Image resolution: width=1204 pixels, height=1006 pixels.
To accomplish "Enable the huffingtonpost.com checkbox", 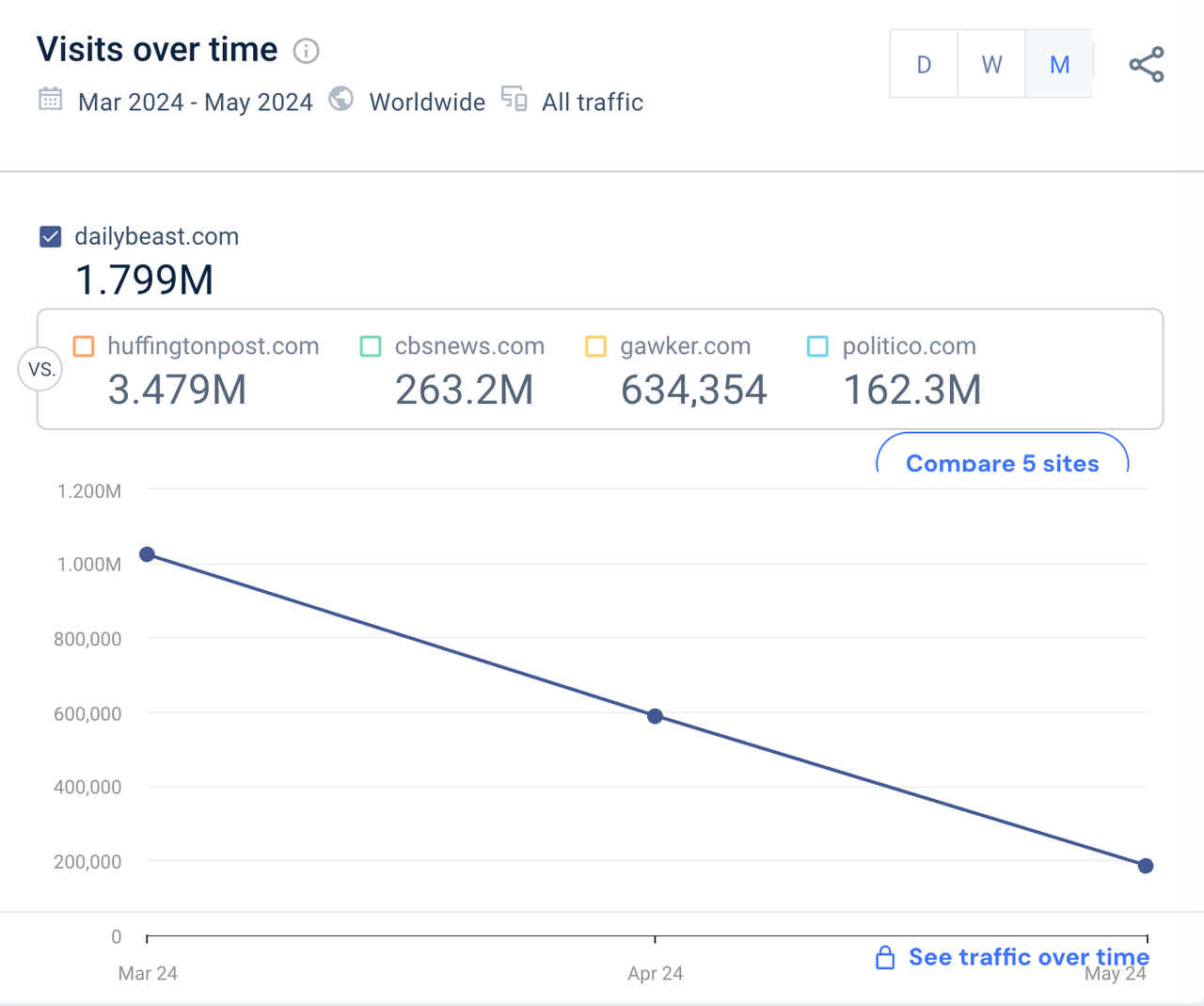I will (x=84, y=346).
